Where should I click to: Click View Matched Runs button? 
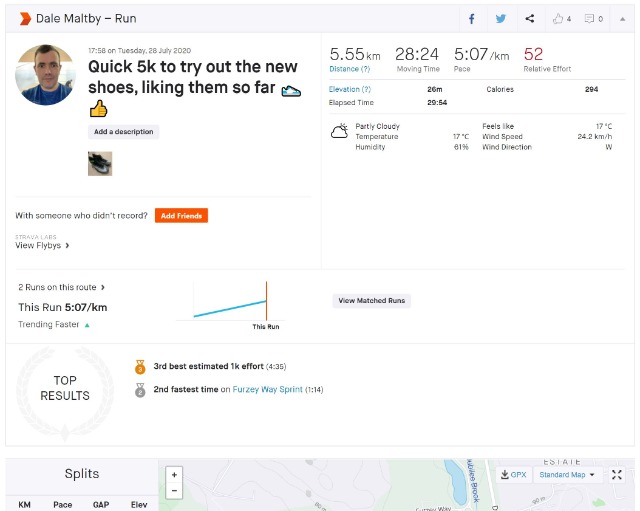[x=371, y=301]
